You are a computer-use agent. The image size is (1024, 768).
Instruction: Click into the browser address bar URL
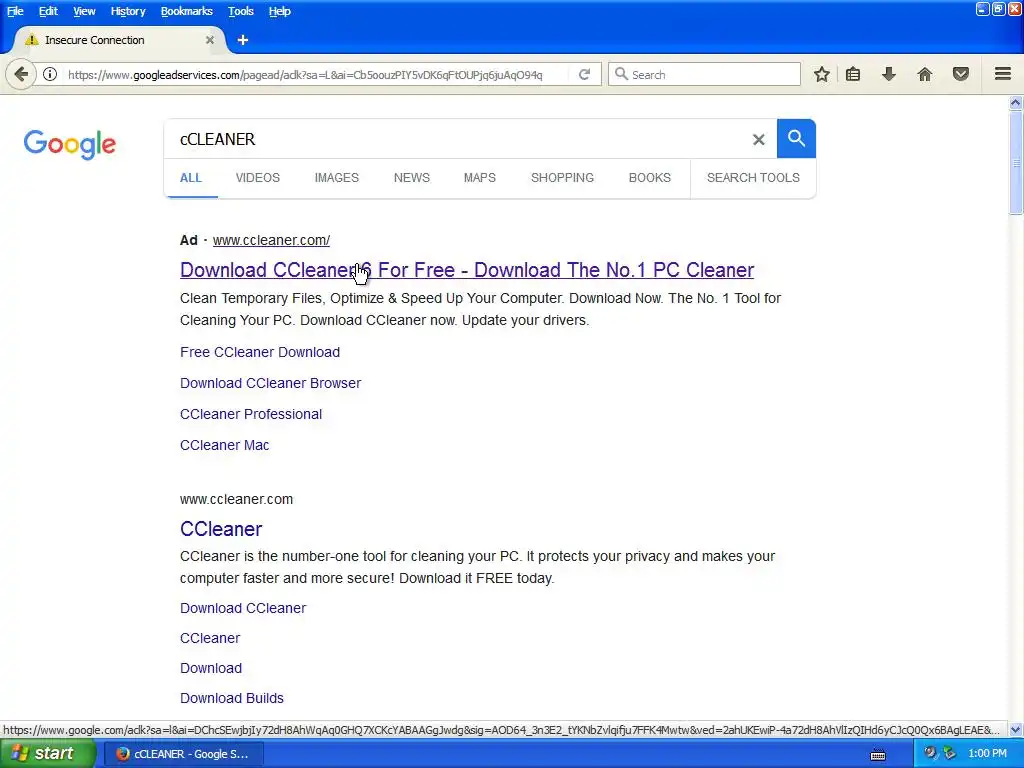point(305,74)
